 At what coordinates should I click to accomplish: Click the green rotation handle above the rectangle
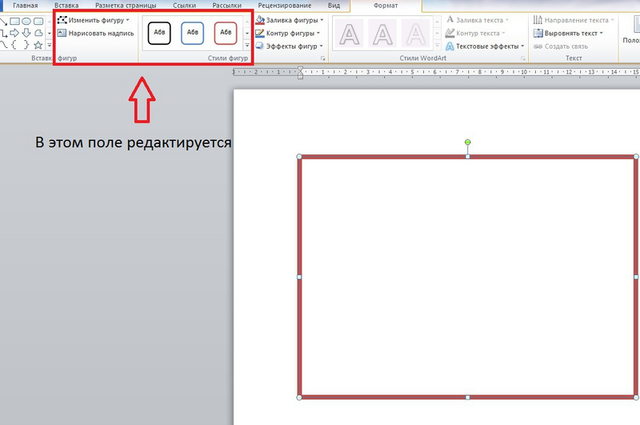click(468, 142)
